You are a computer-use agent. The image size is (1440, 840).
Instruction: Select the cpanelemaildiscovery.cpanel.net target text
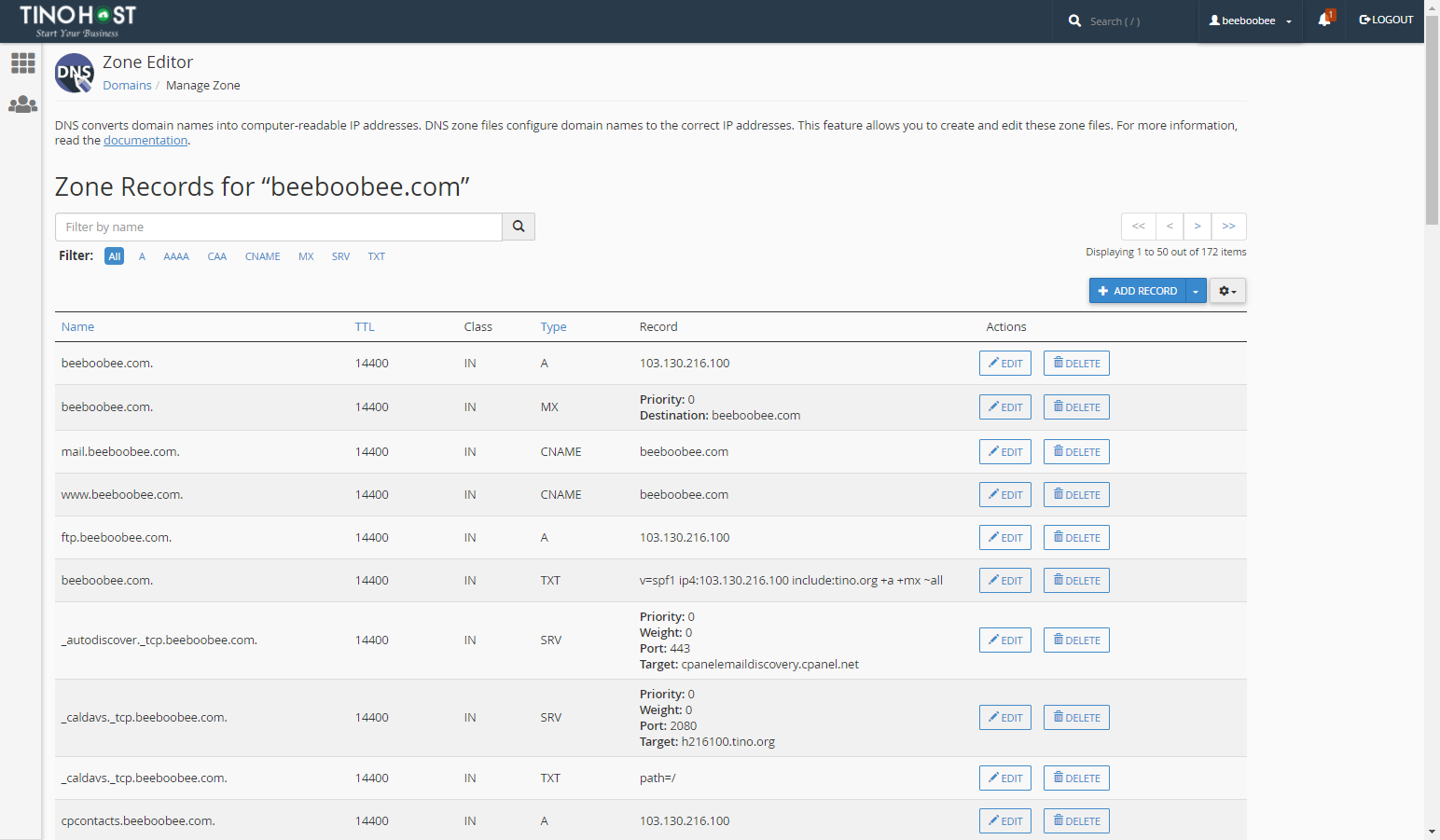tap(770, 665)
